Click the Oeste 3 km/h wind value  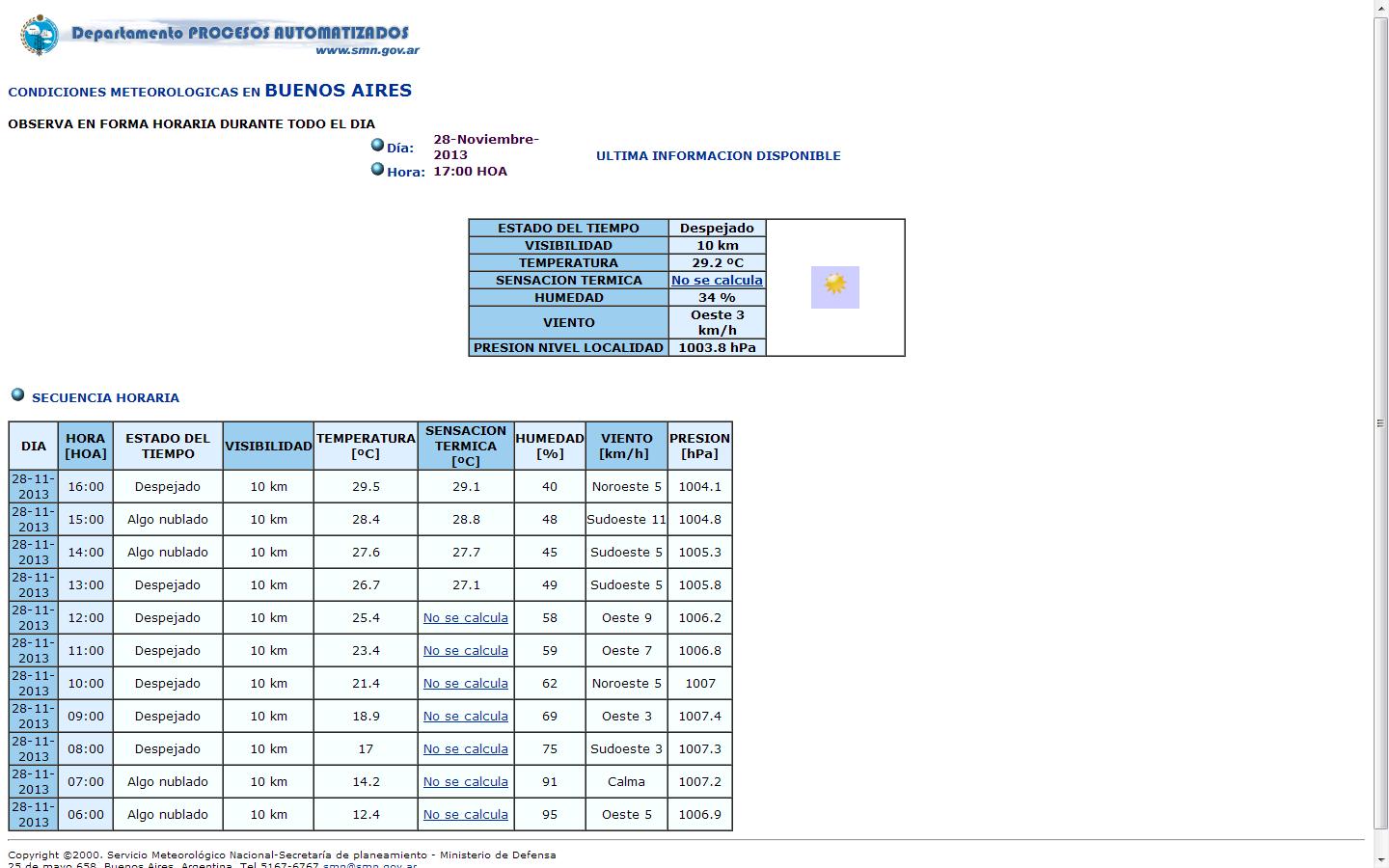tap(717, 322)
